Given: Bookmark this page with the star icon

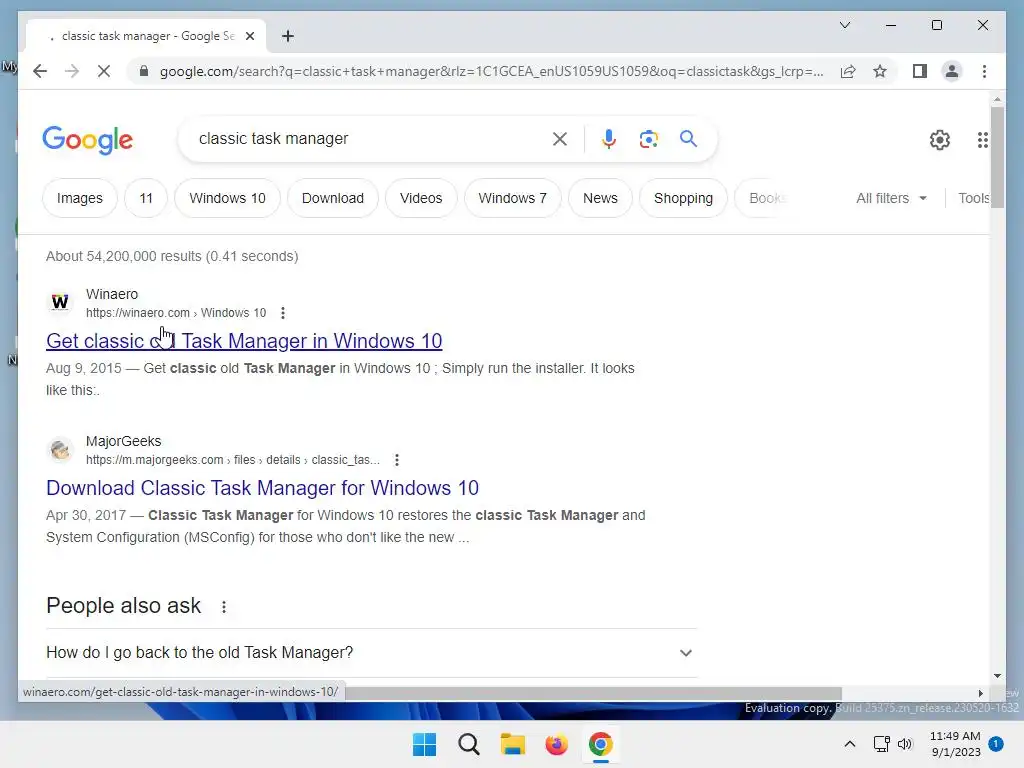Looking at the screenshot, I should 880,71.
